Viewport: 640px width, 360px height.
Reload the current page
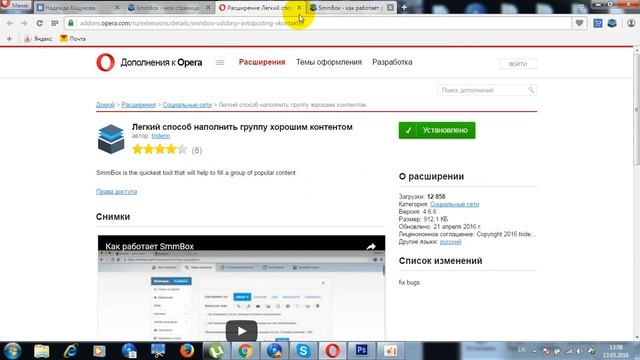(40, 23)
